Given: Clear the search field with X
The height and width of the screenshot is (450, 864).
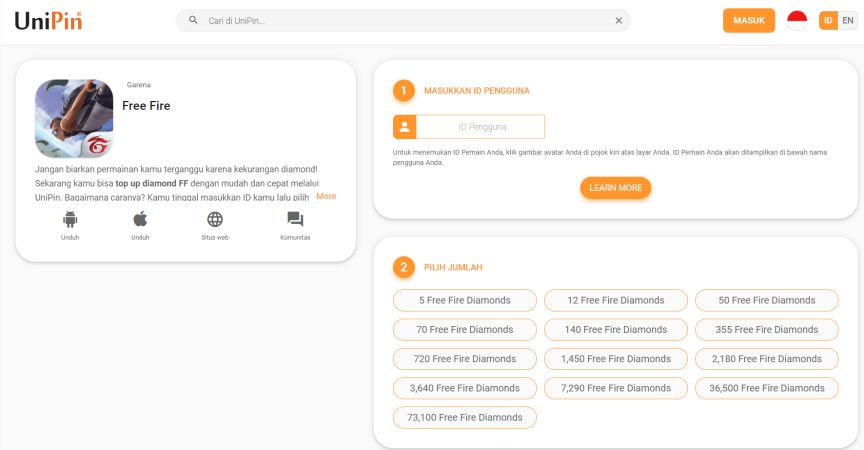Looking at the screenshot, I should click(x=619, y=20).
